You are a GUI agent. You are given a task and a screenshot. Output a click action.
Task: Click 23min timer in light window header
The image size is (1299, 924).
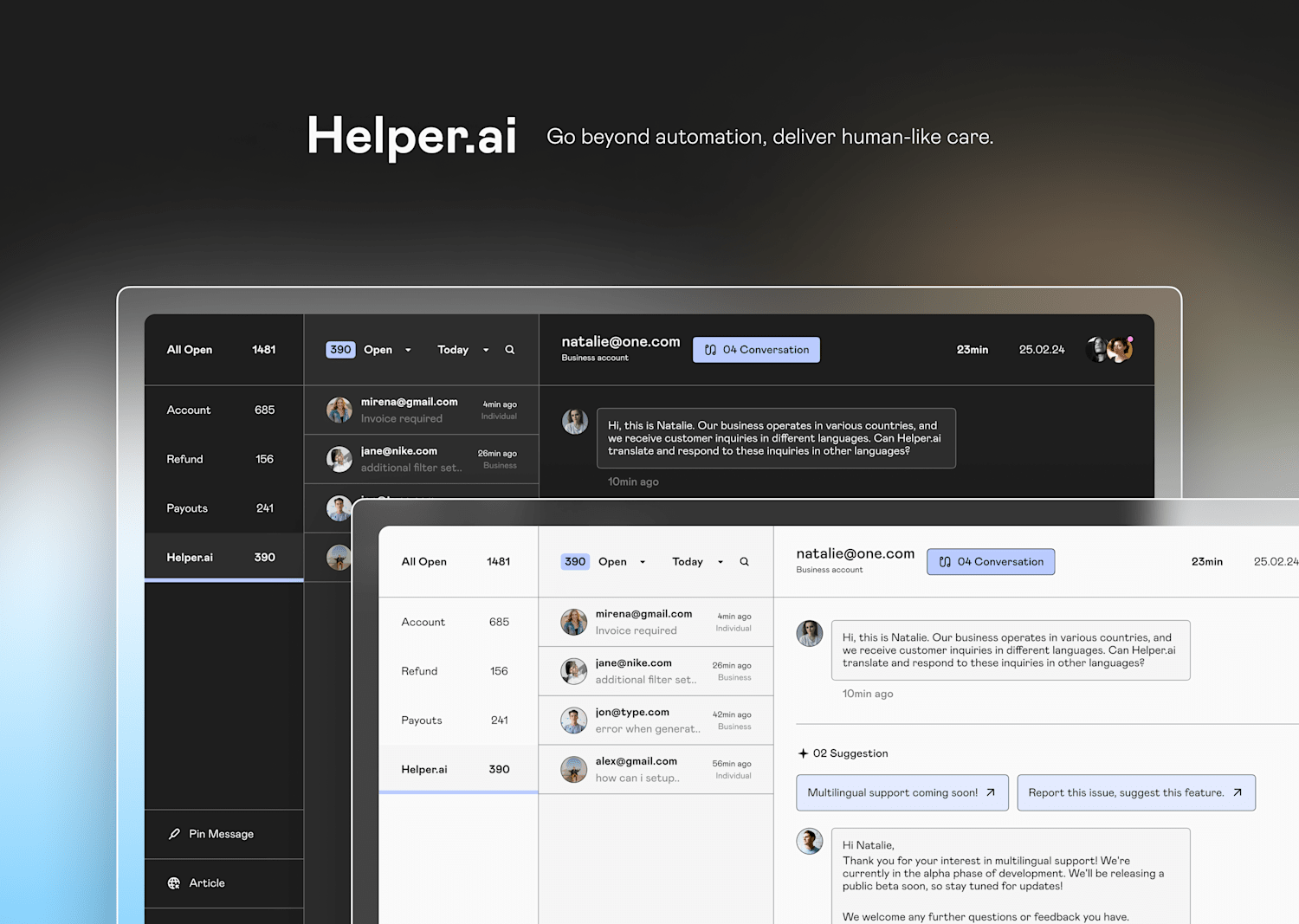pyautogui.click(x=1207, y=562)
